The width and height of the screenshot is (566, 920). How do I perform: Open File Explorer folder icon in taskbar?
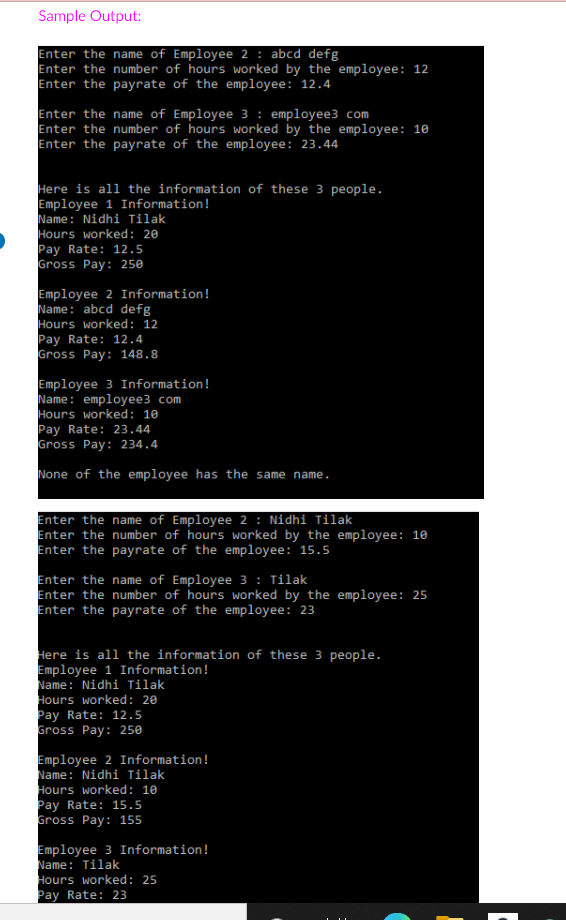coord(450,918)
